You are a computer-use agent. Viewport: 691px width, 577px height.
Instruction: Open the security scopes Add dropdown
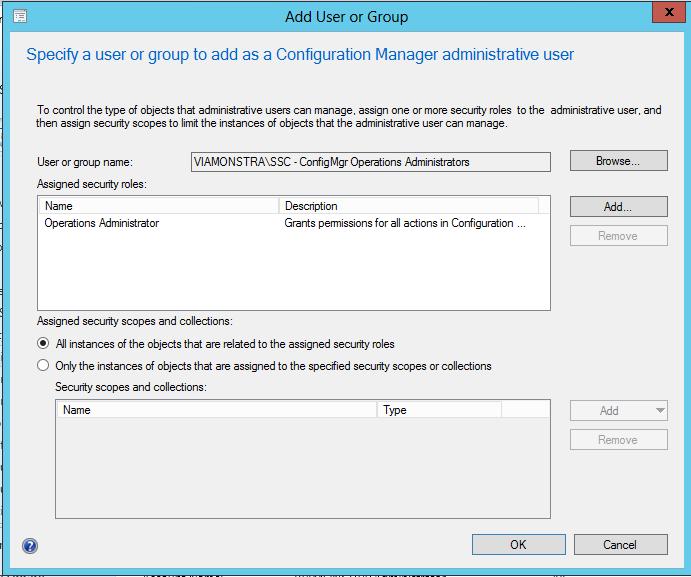click(619, 411)
